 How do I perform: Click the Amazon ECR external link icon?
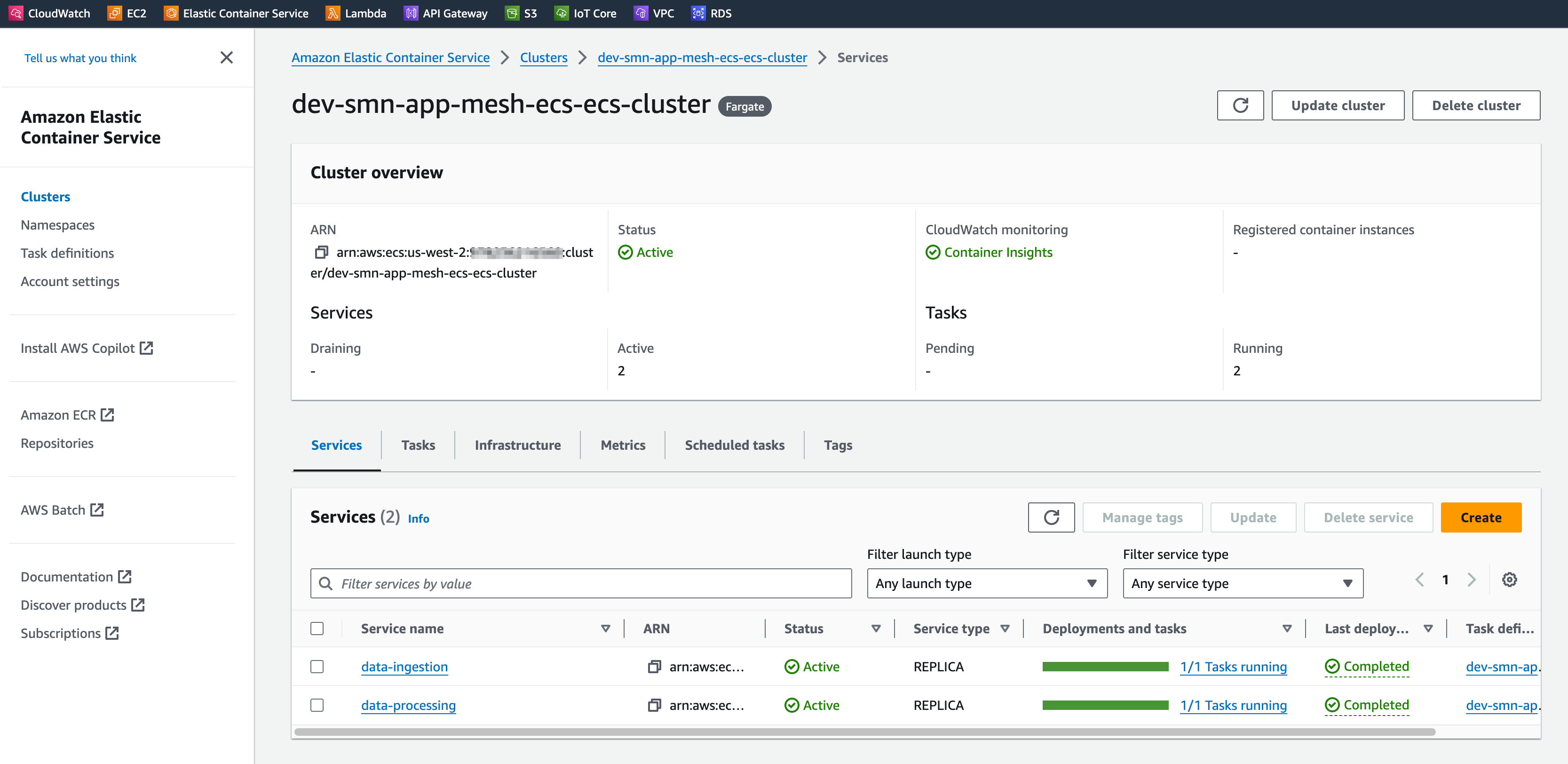108,415
